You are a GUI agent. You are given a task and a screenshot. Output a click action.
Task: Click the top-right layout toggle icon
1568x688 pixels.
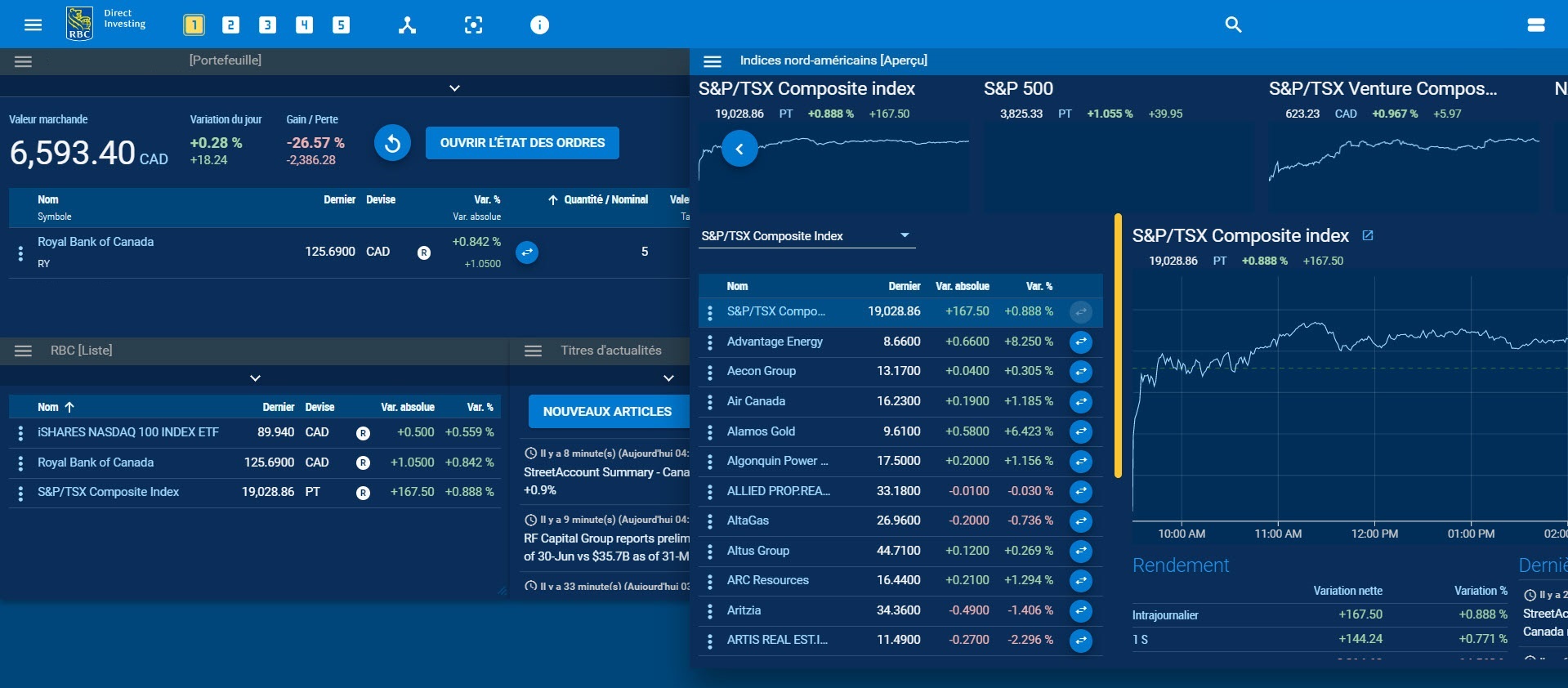1536,25
